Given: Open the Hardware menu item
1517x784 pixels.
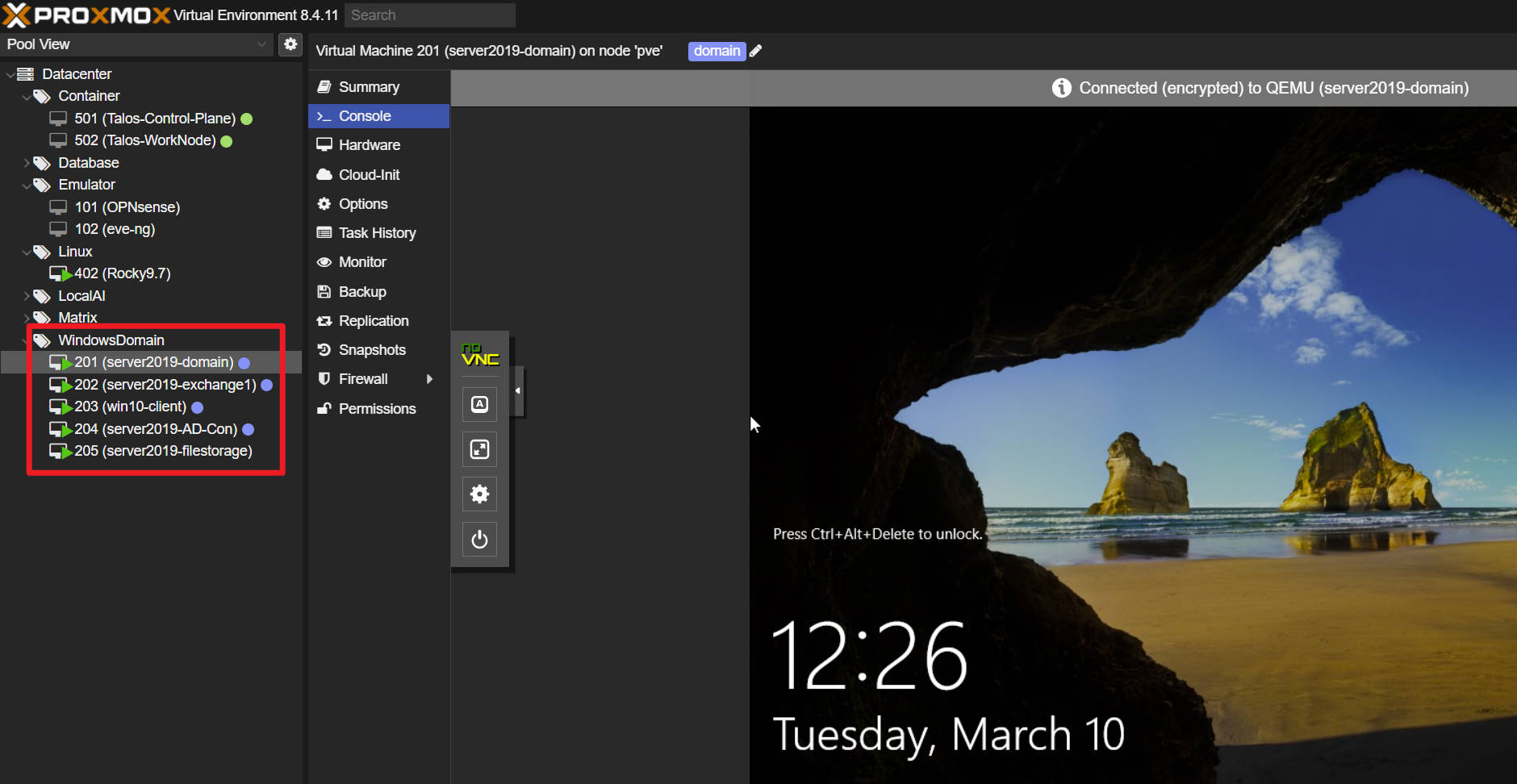Looking at the screenshot, I should tap(369, 145).
